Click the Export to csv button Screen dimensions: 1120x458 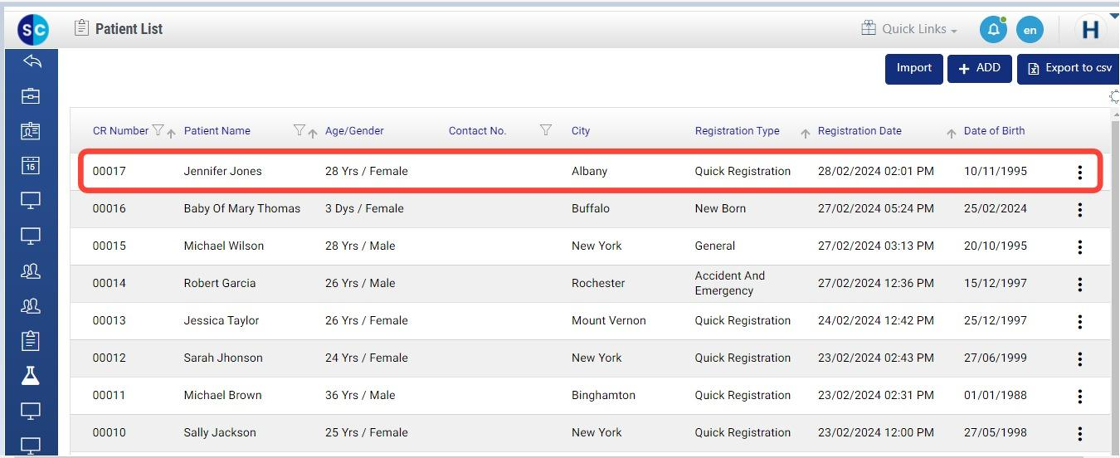tap(1069, 69)
